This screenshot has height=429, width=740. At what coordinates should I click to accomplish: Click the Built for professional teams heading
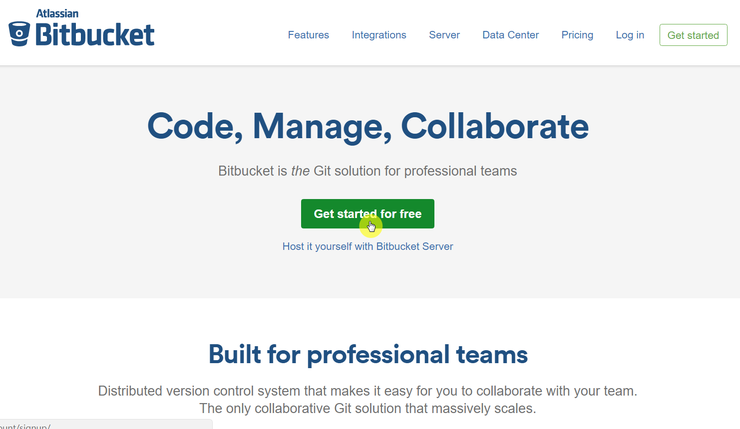click(x=368, y=354)
